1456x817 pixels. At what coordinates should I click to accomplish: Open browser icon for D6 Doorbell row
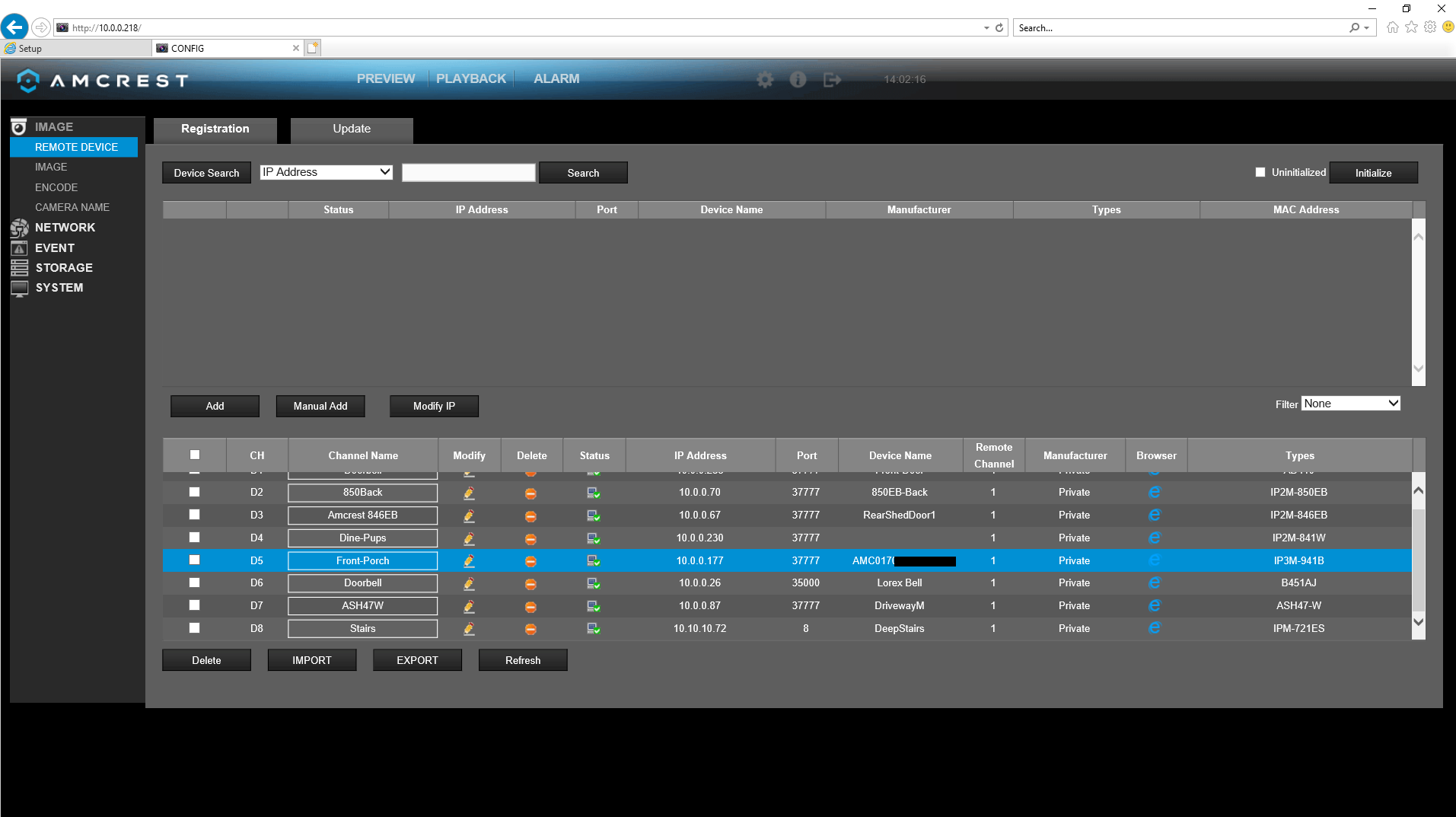(x=1155, y=582)
